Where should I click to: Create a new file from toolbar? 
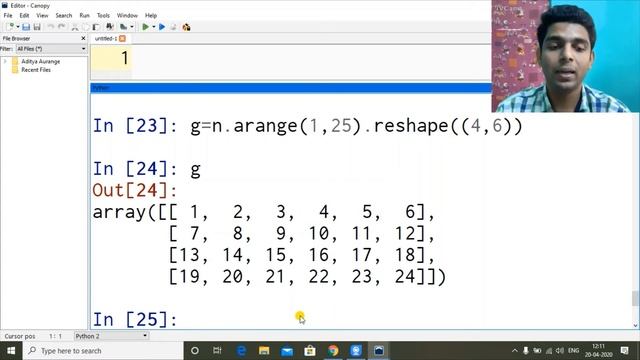[10, 27]
